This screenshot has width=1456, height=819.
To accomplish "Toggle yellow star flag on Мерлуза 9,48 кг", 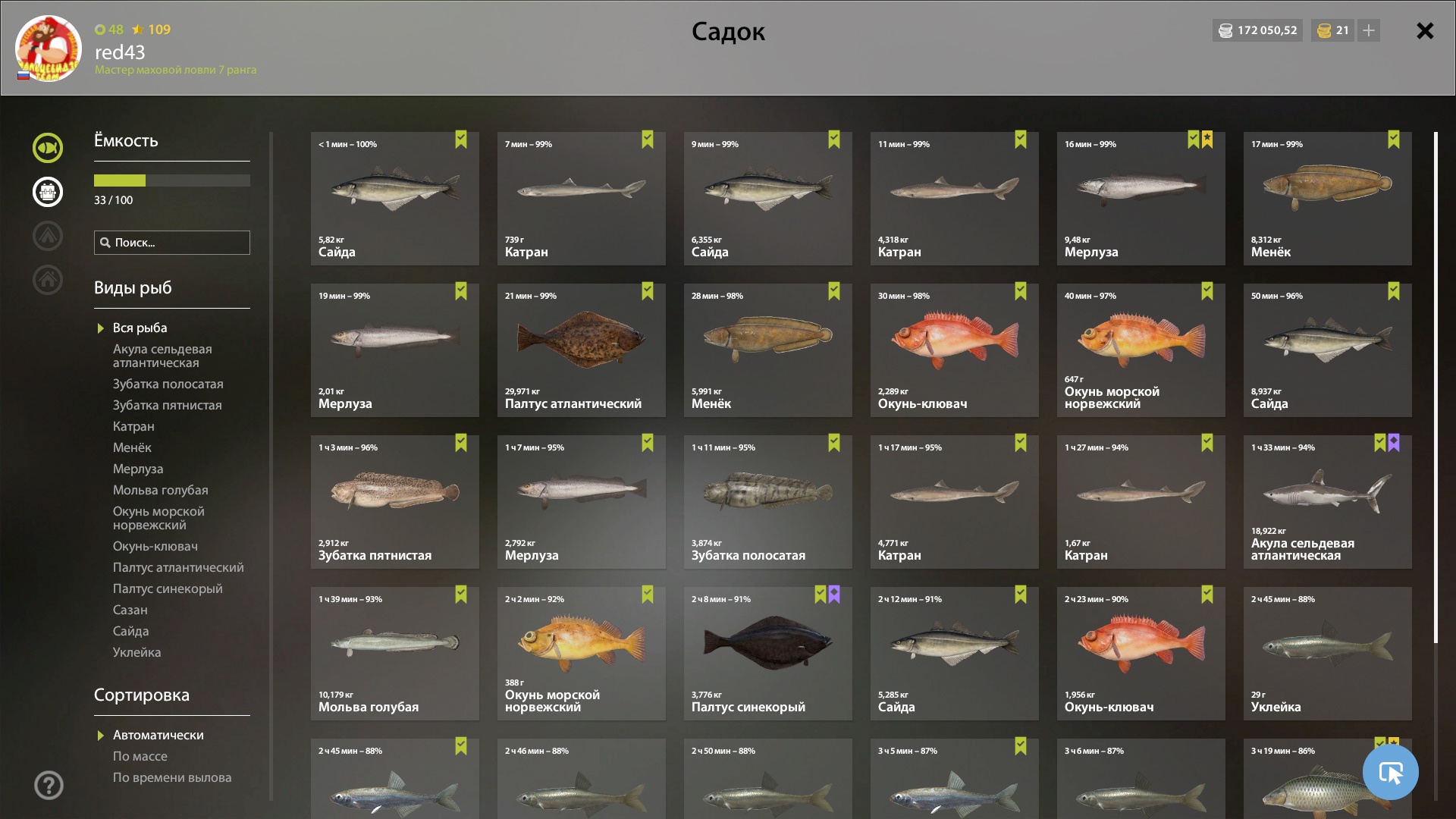I will (1207, 140).
